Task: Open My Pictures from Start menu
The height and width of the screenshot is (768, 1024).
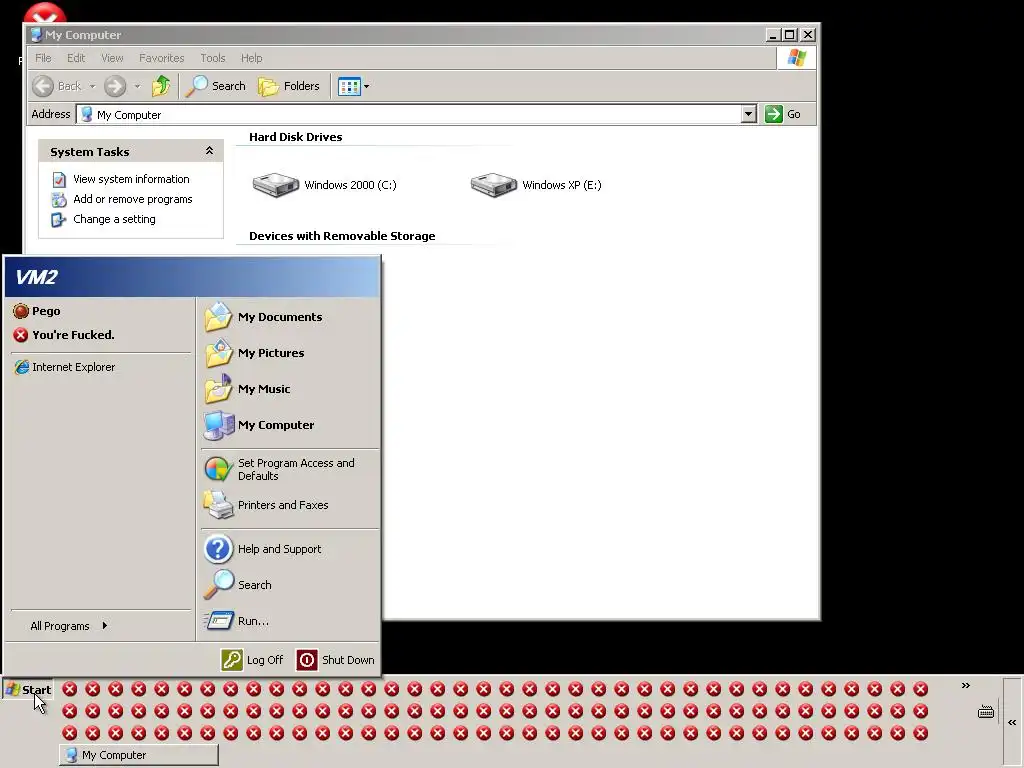Action: coord(290,353)
